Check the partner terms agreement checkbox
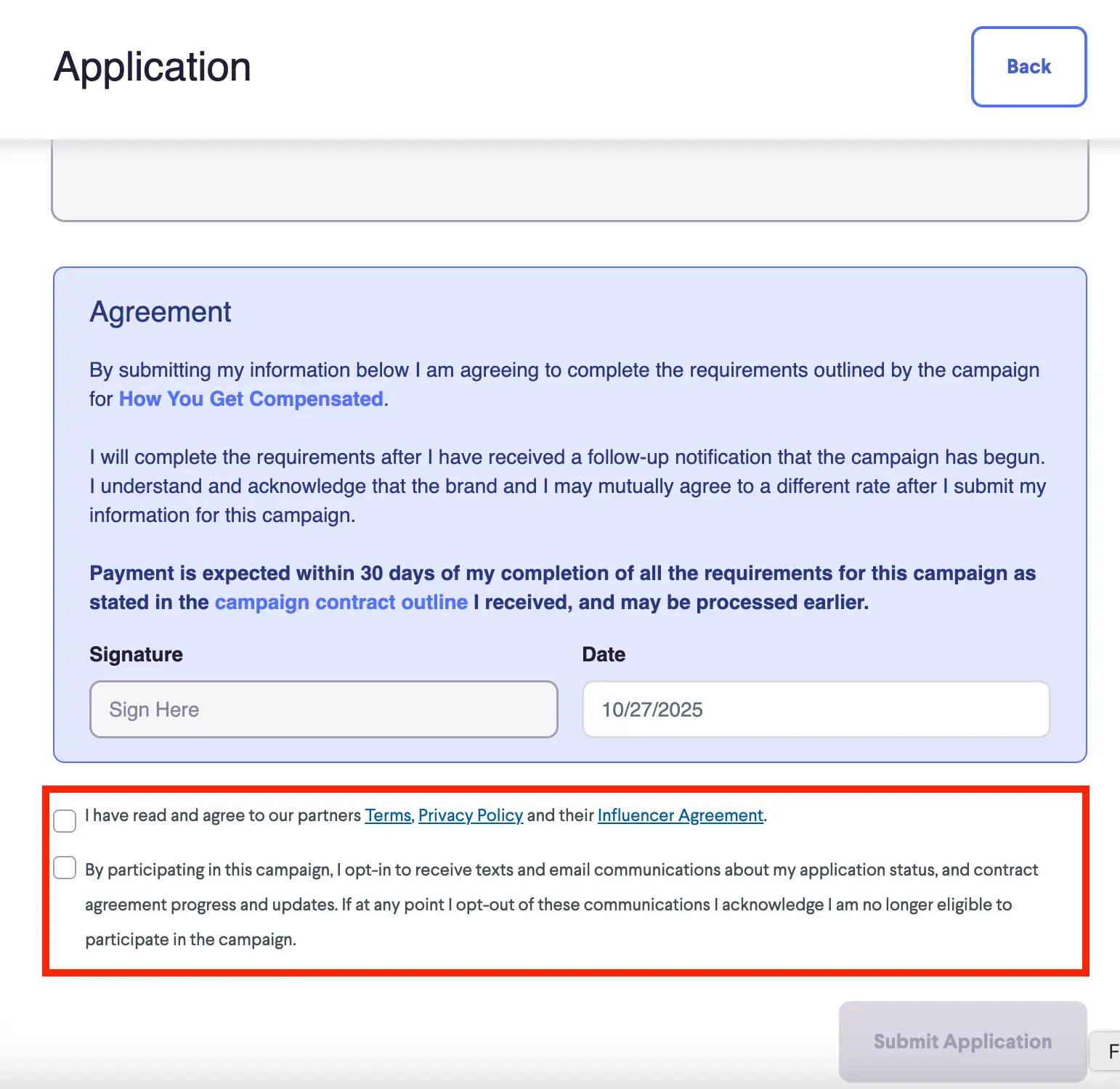1120x1089 pixels. coord(65,820)
